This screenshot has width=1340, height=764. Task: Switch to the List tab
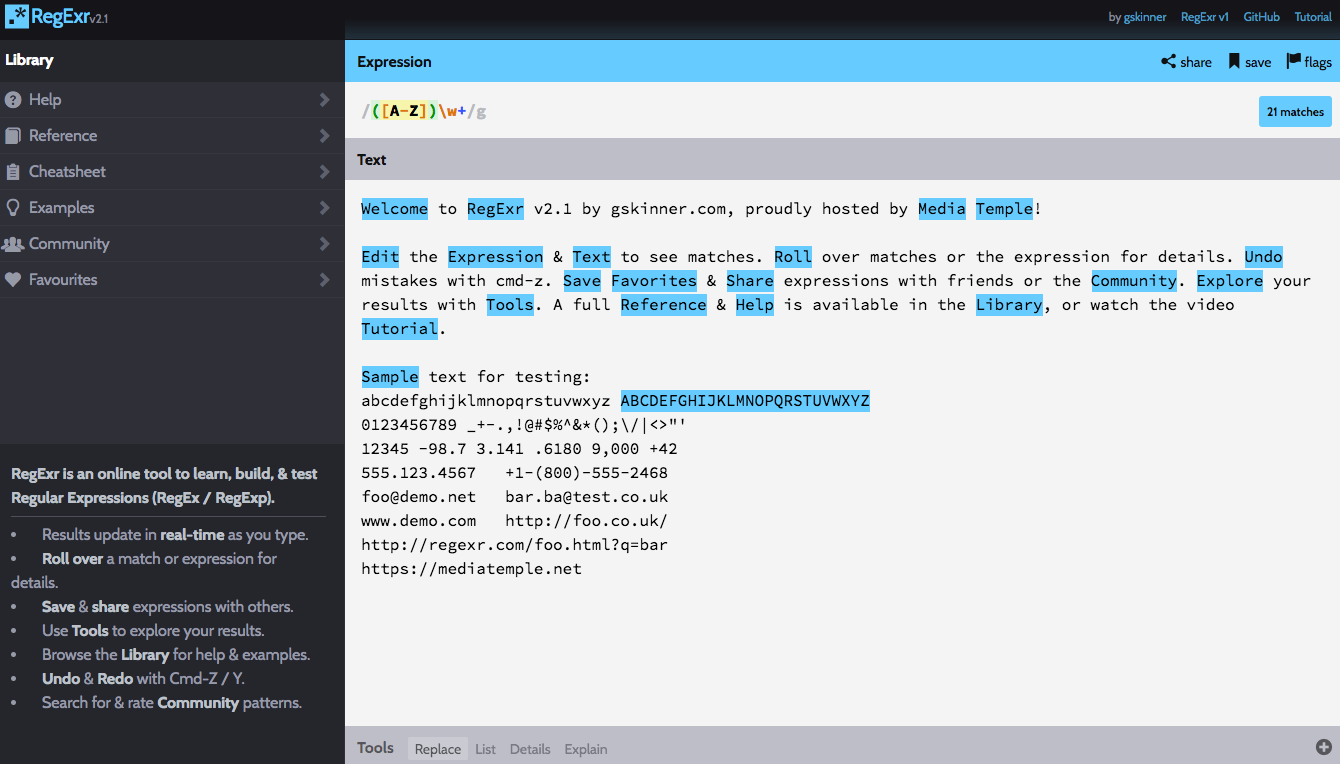(x=485, y=749)
